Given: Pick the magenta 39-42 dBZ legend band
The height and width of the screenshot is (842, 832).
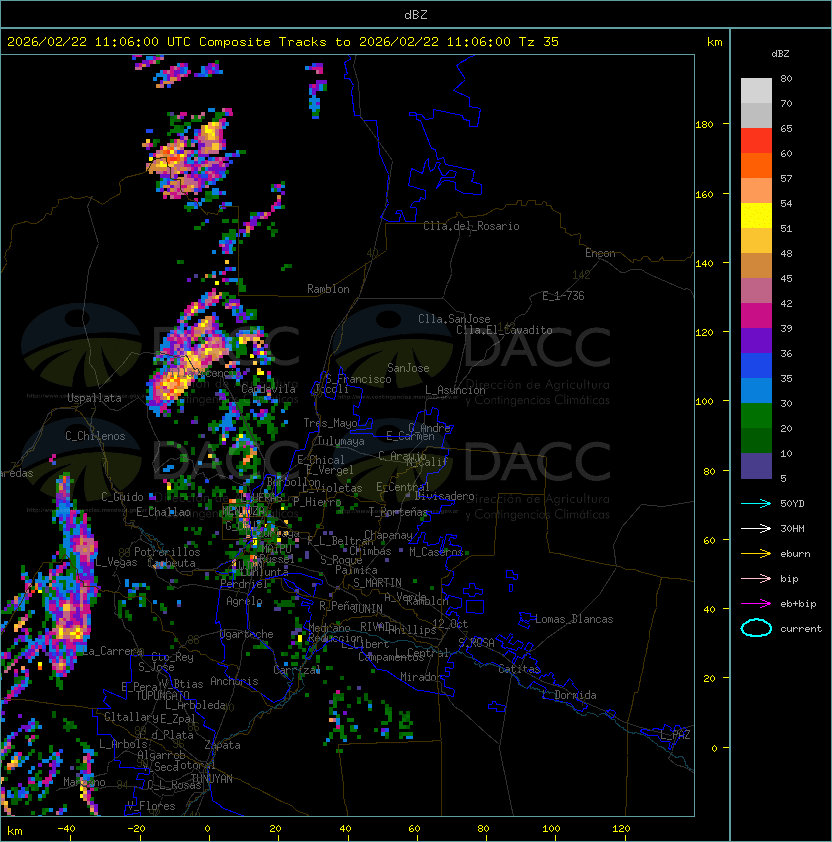Looking at the screenshot, I should click(756, 316).
